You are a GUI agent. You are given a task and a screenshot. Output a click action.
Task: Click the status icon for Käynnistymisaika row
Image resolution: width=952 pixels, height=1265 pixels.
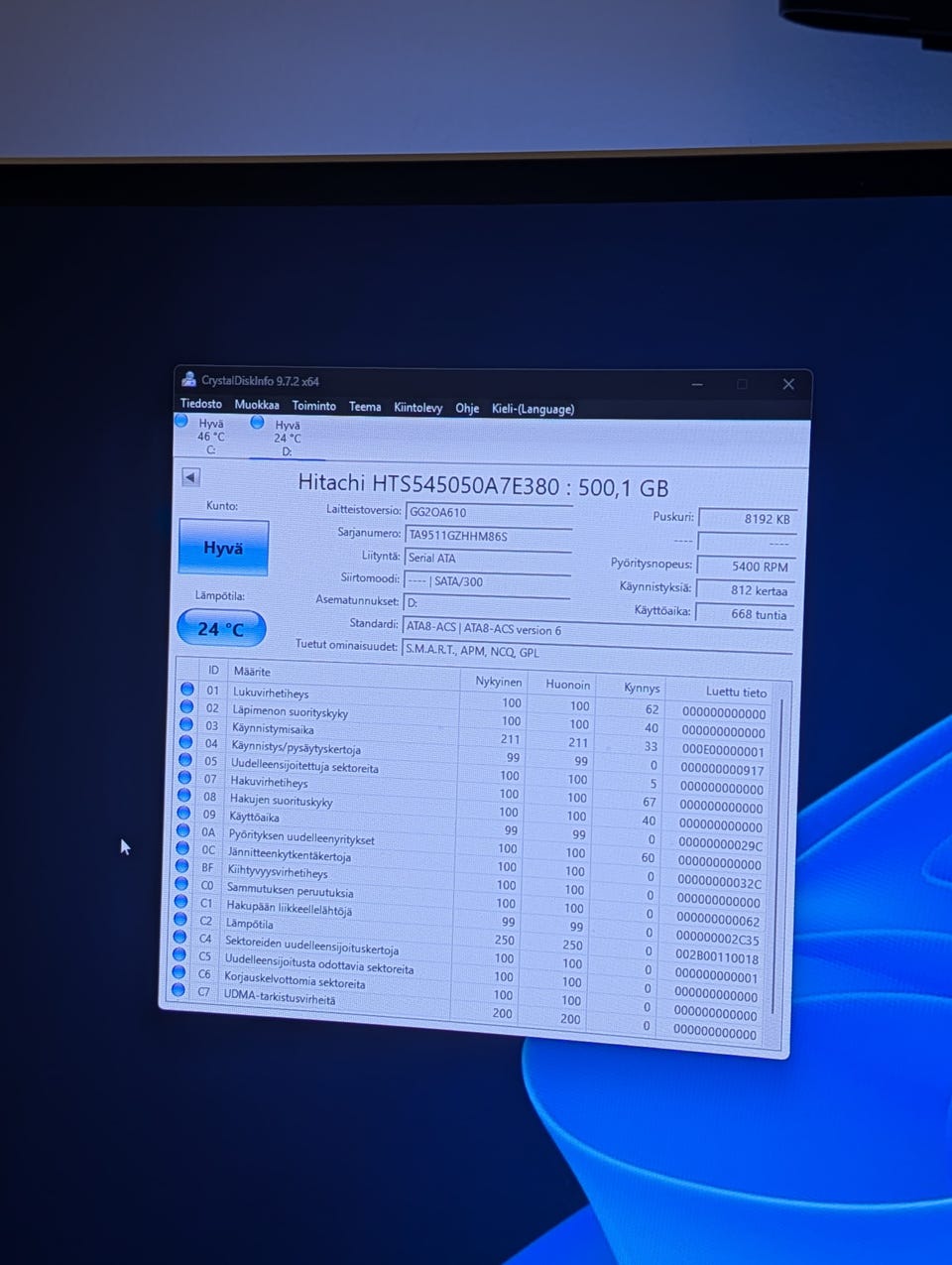185,724
